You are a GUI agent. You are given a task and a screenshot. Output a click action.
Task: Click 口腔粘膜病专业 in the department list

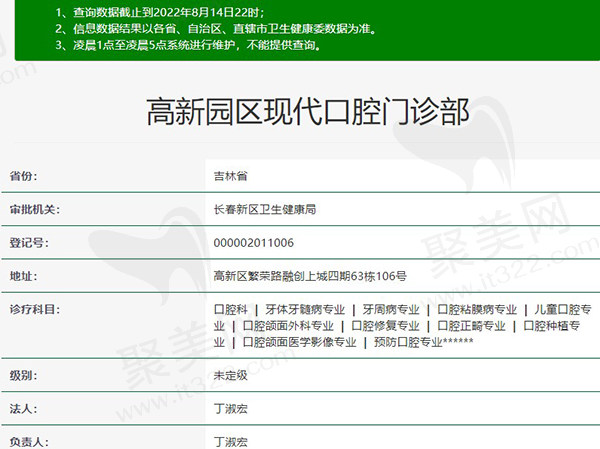(x=477, y=310)
